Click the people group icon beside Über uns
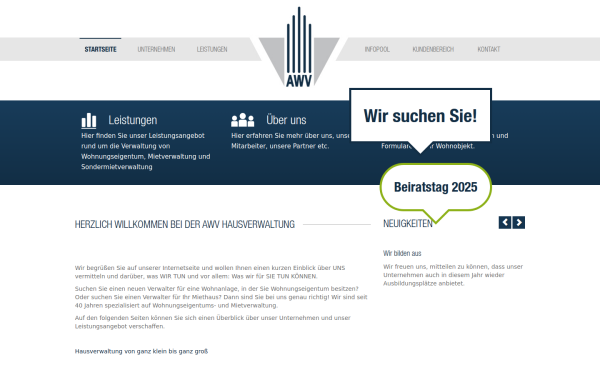The height and width of the screenshot is (375, 600). pos(243,120)
